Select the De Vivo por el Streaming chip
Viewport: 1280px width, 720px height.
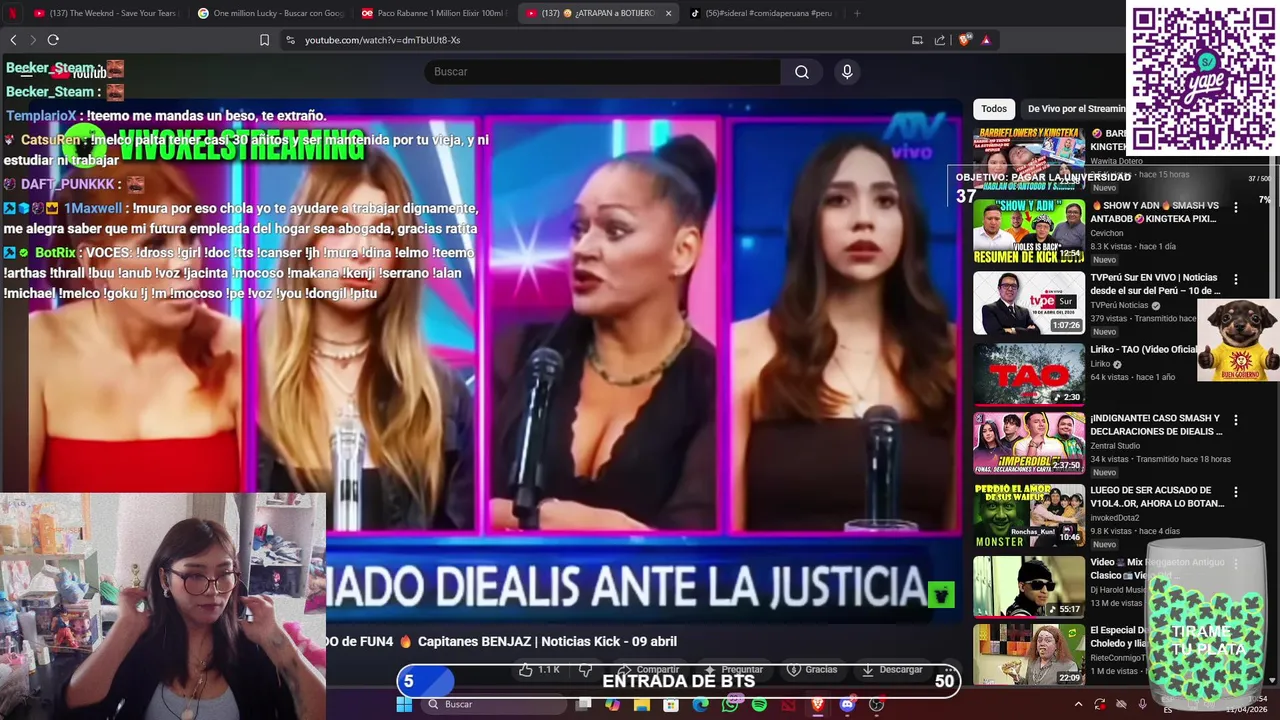tap(1076, 109)
